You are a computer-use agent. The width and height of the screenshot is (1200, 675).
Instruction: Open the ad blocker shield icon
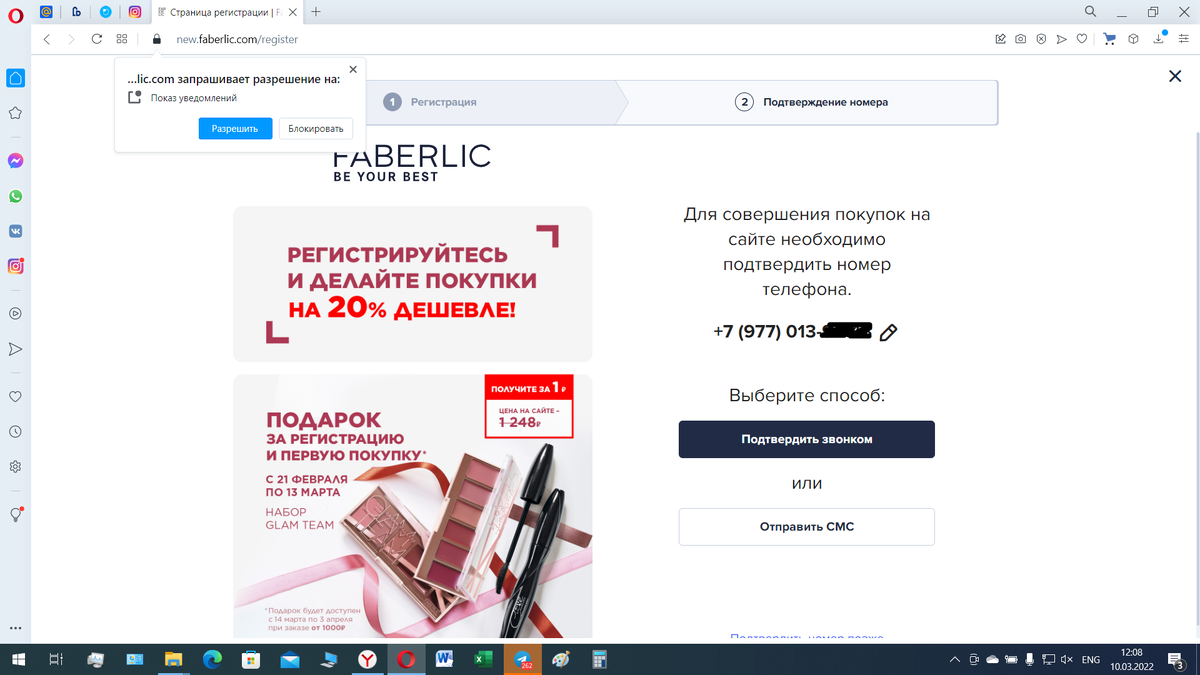tap(1041, 39)
